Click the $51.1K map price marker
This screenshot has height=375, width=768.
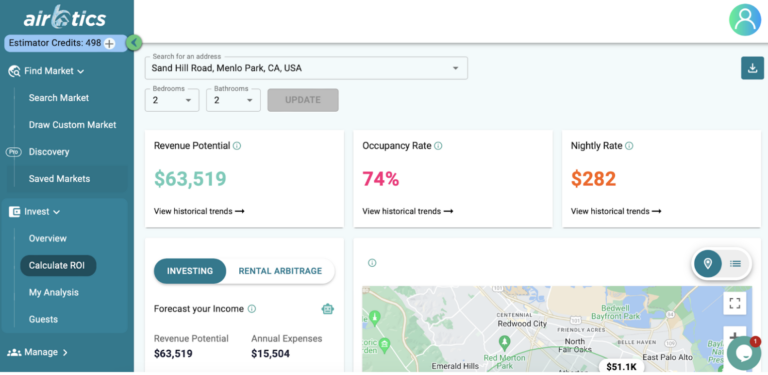click(622, 367)
